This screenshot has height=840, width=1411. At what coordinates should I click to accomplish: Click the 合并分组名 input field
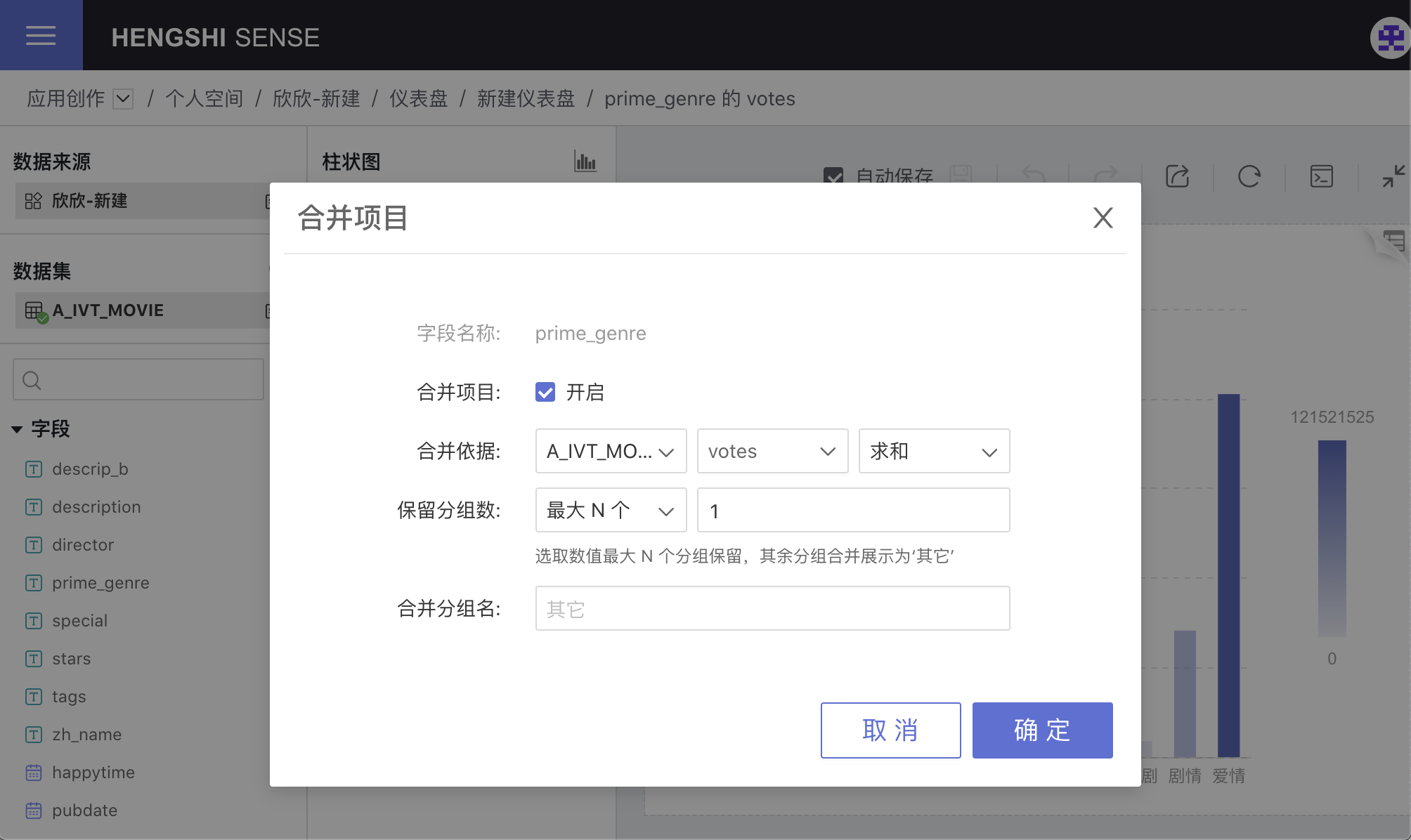point(772,608)
